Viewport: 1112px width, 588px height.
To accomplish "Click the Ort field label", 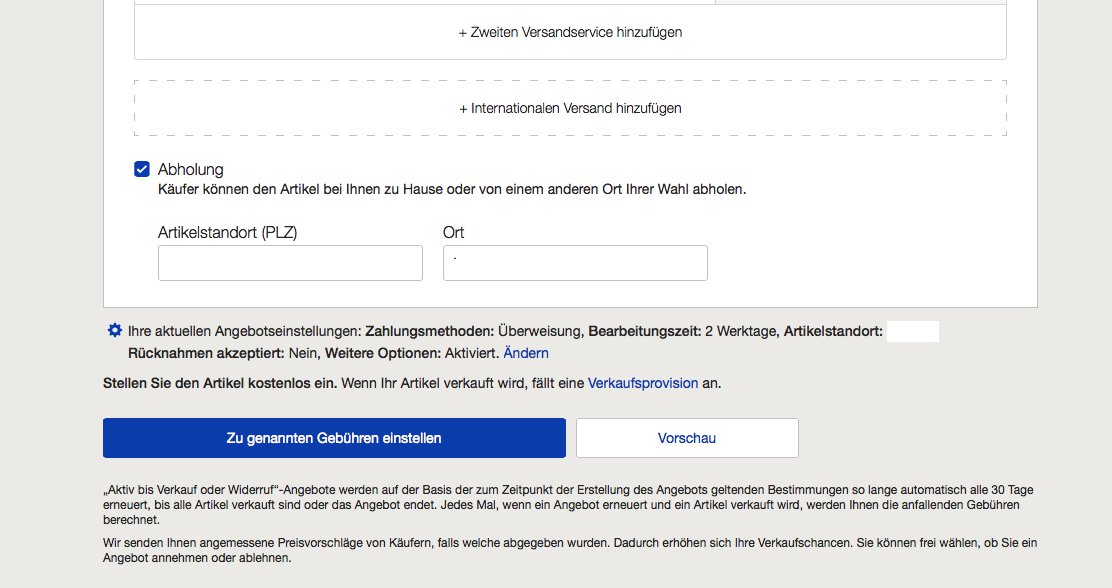I will pyautogui.click(x=454, y=232).
